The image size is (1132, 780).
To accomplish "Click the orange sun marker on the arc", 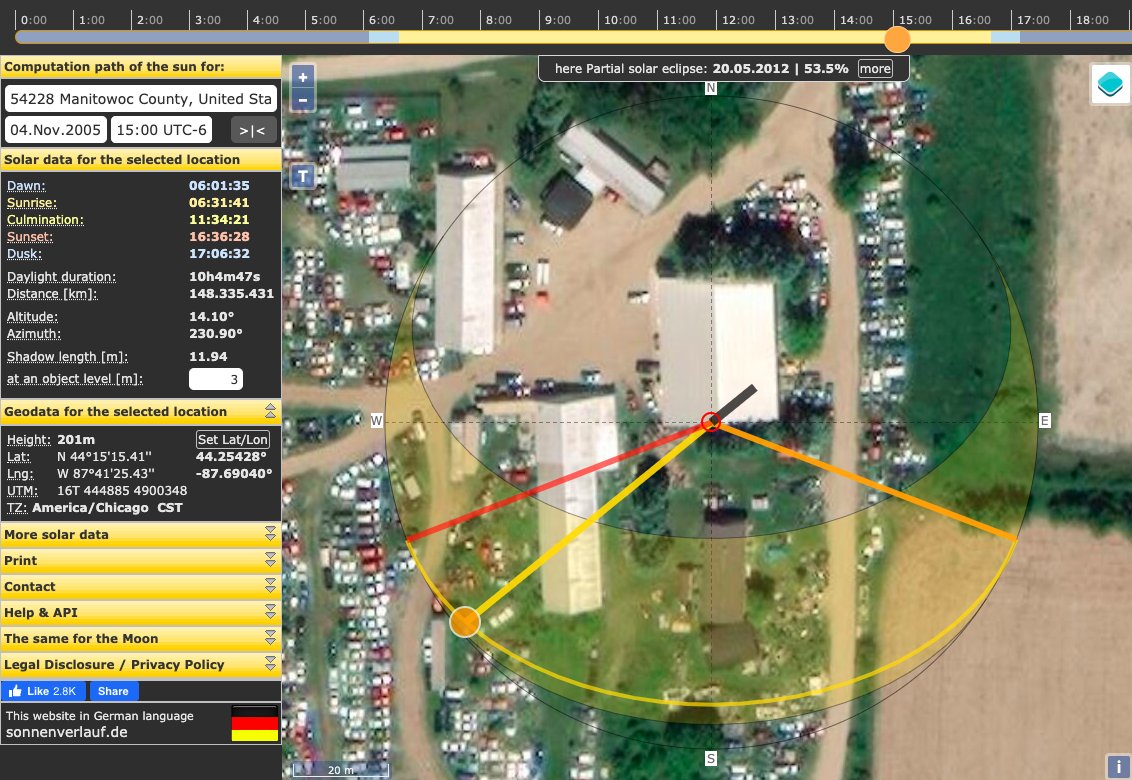I will pyautogui.click(x=465, y=621).
